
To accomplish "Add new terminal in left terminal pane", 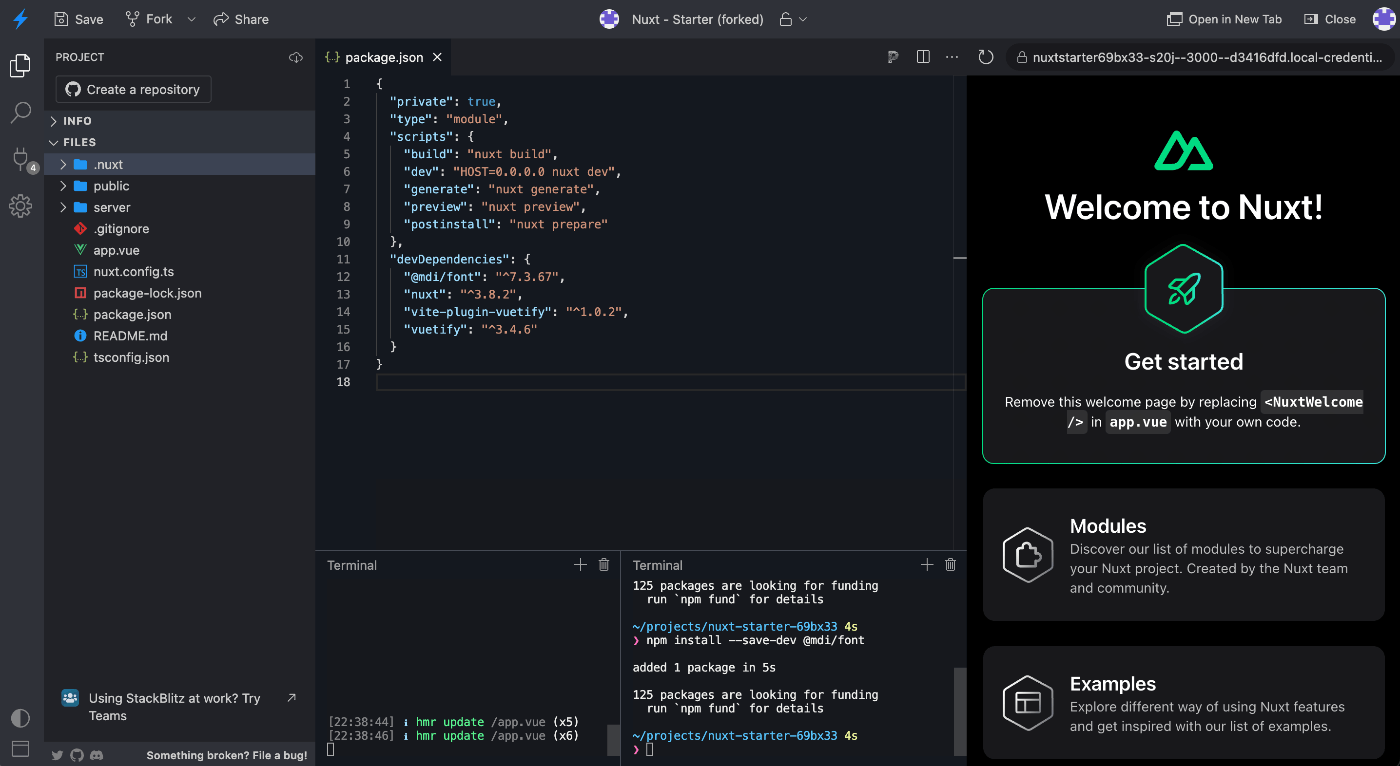I will (580, 565).
